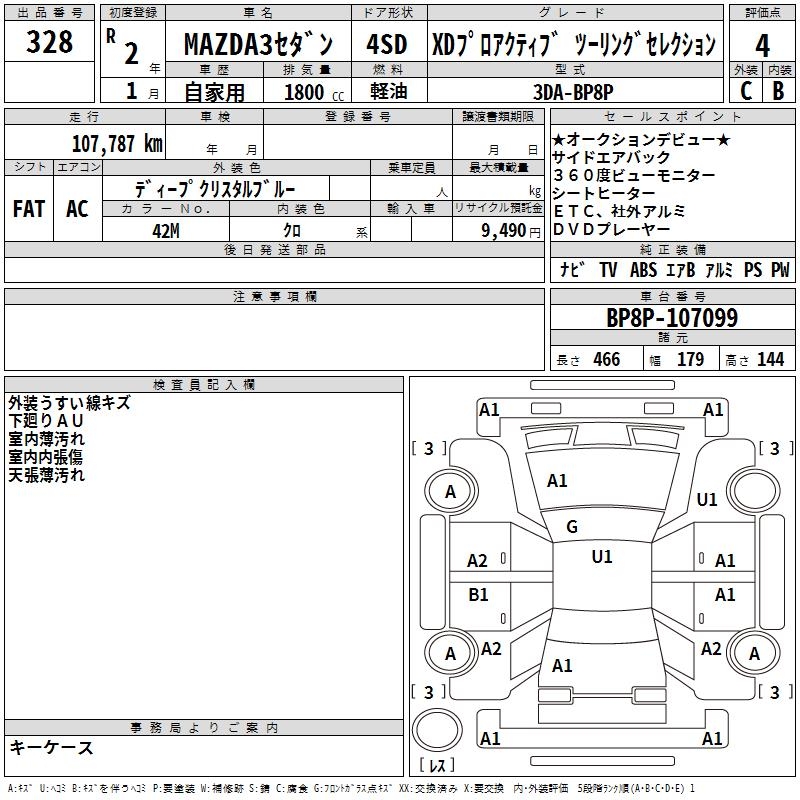Select the exterior rating C
Screen dimensions: 800x800
pos(746,91)
